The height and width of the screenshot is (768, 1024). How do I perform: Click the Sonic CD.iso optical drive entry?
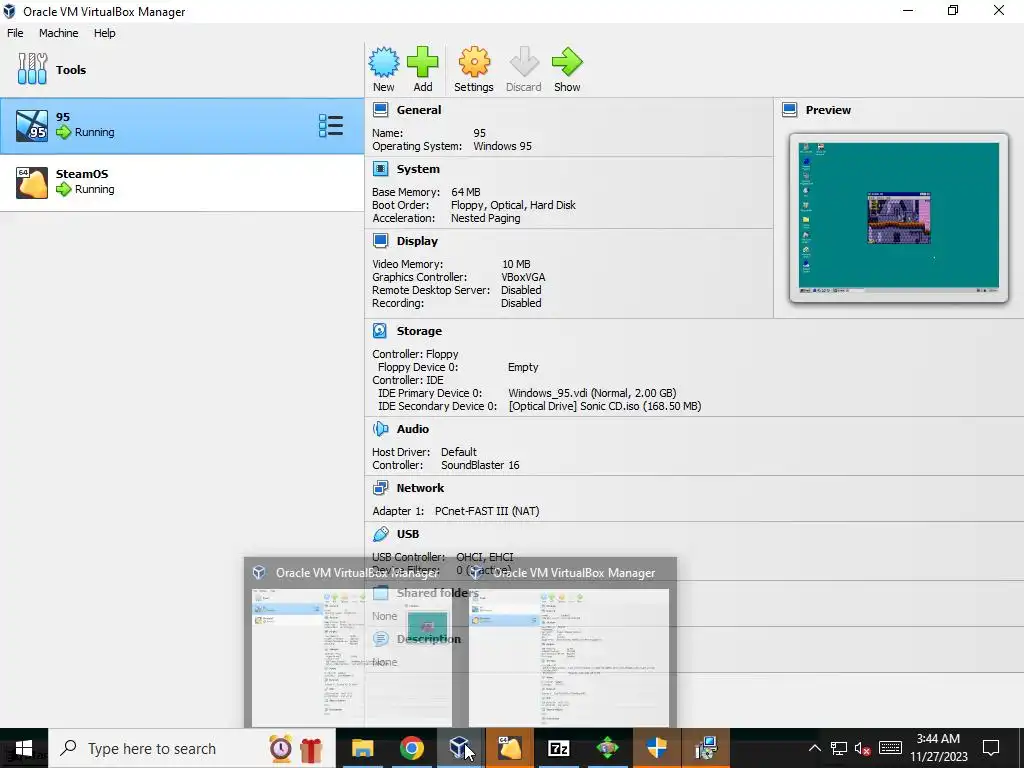point(605,406)
